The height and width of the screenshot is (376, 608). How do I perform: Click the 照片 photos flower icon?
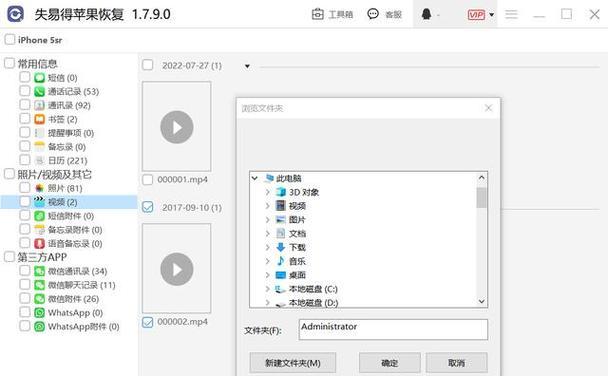(x=40, y=188)
